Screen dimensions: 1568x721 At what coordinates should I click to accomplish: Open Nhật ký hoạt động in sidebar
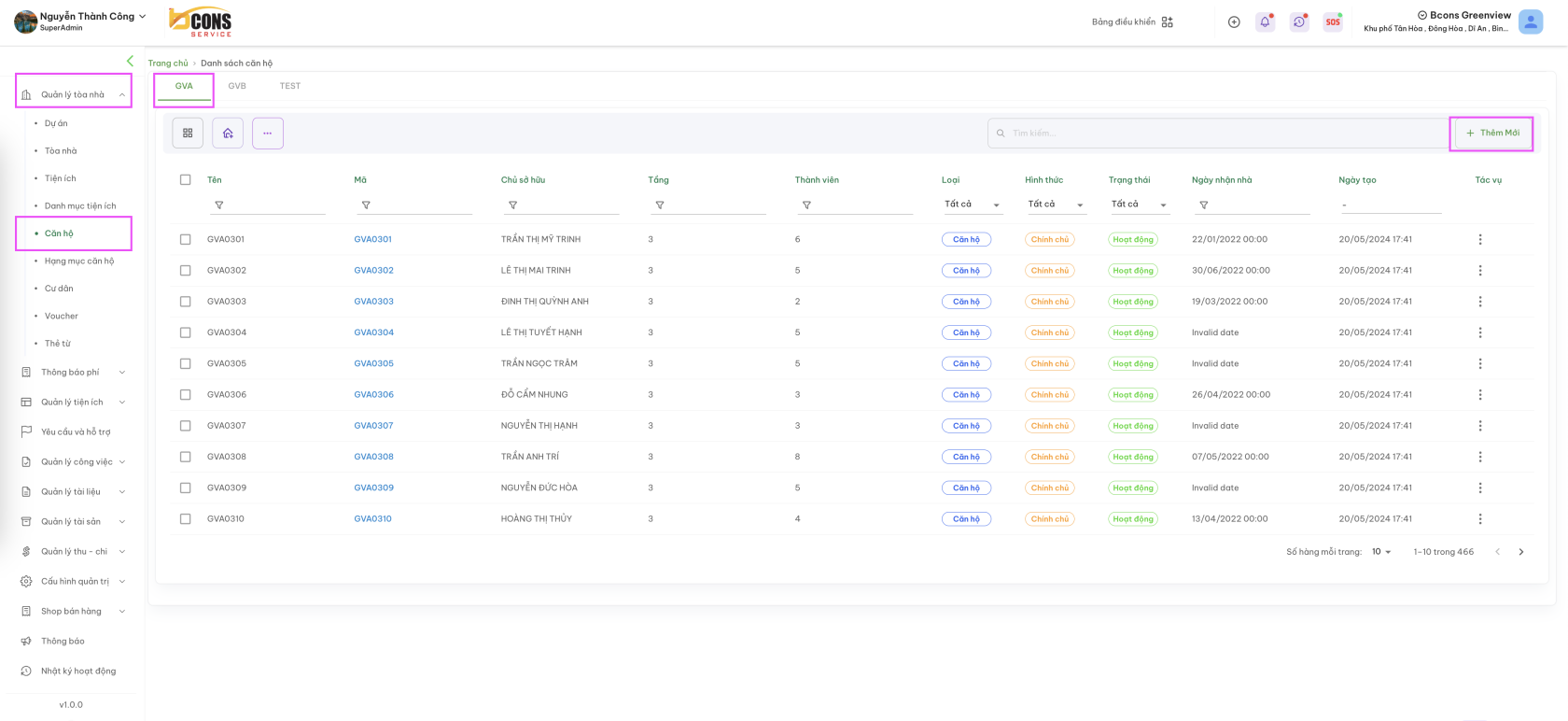pyautogui.click(x=78, y=671)
